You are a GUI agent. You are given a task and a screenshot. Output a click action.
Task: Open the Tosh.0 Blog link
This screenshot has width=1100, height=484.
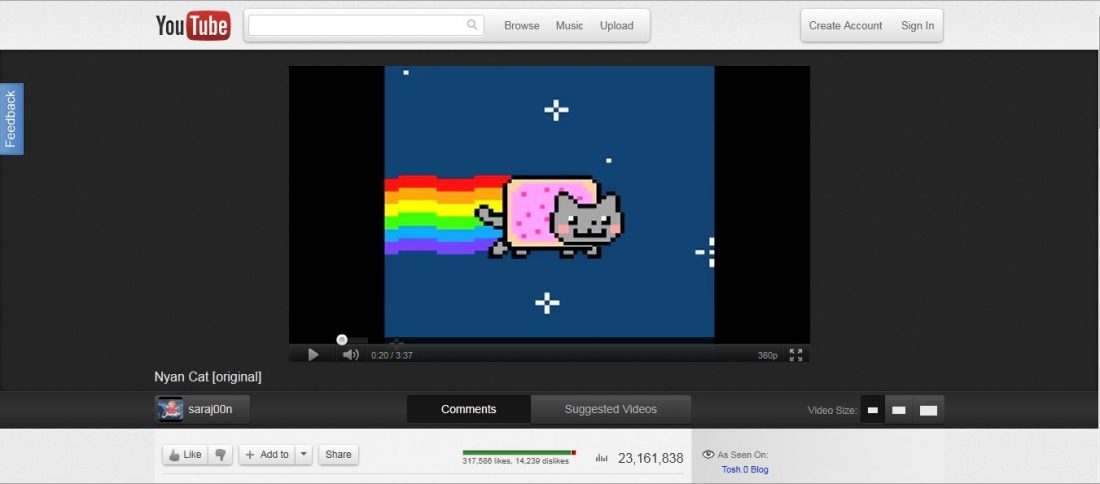pyautogui.click(x=745, y=469)
